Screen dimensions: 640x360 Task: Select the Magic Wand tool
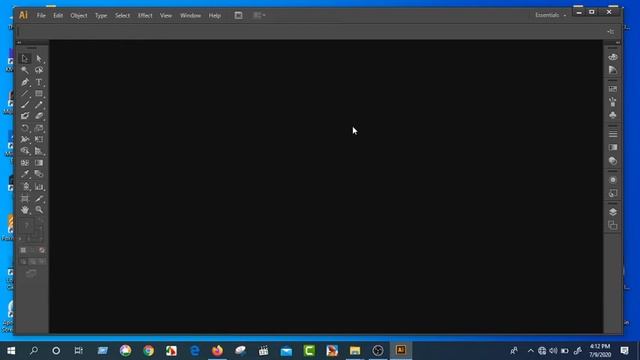click(25, 70)
